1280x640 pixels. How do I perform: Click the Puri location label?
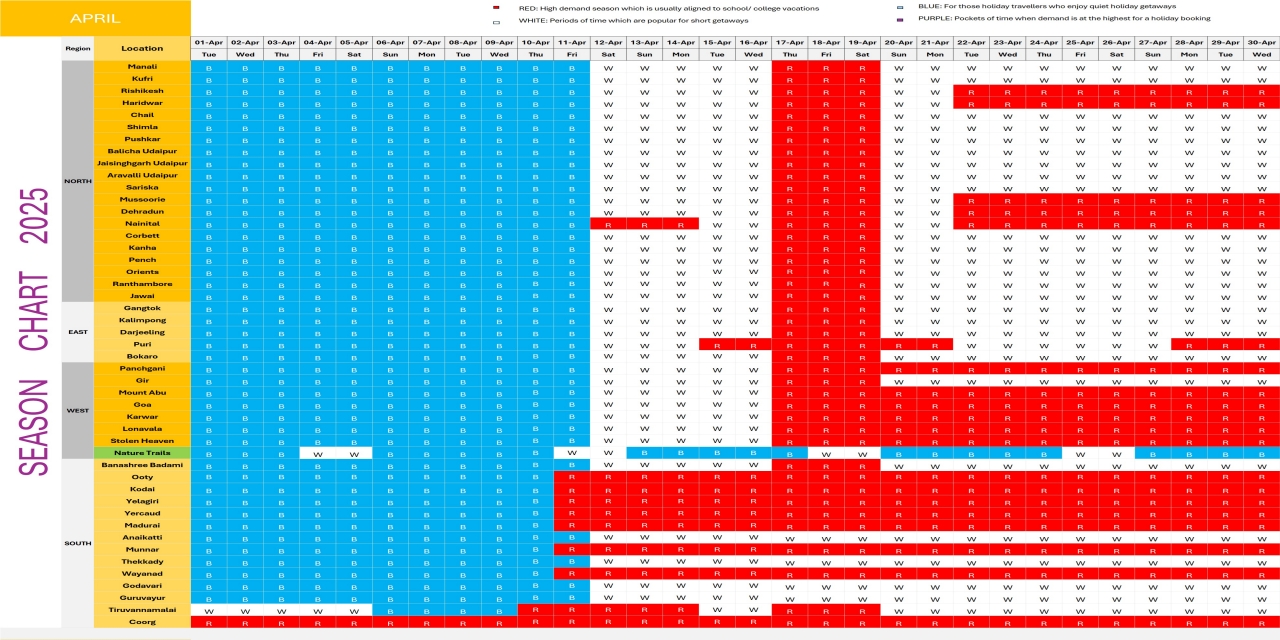[141, 344]
